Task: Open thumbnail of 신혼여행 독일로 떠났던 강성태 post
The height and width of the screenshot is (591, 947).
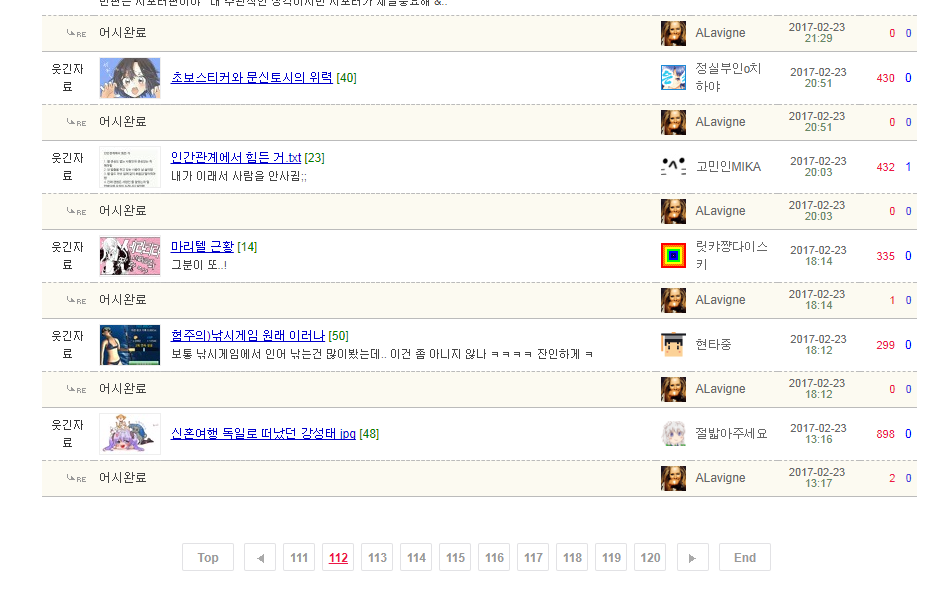Action: [129, 434]
